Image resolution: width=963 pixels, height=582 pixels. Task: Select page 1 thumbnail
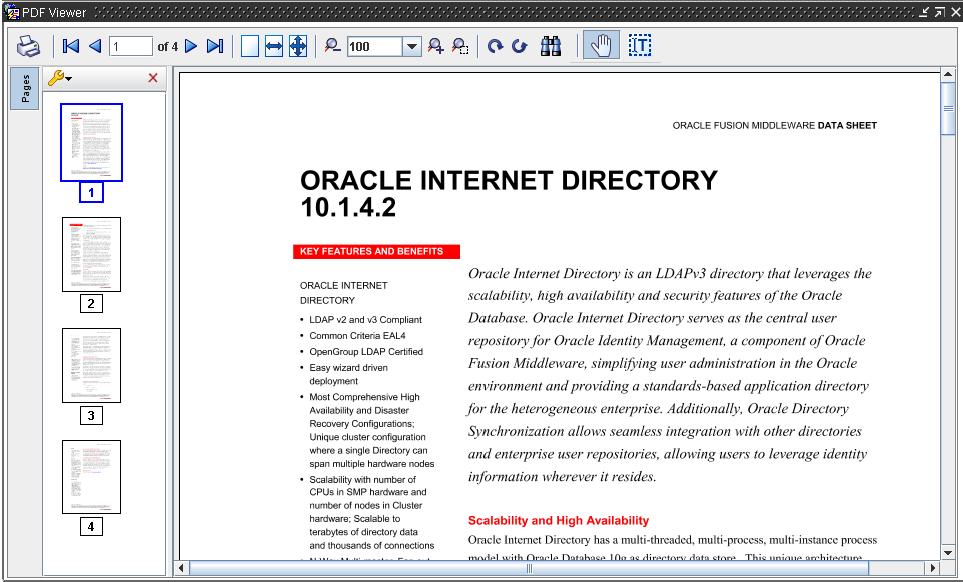tap(92, 142)
